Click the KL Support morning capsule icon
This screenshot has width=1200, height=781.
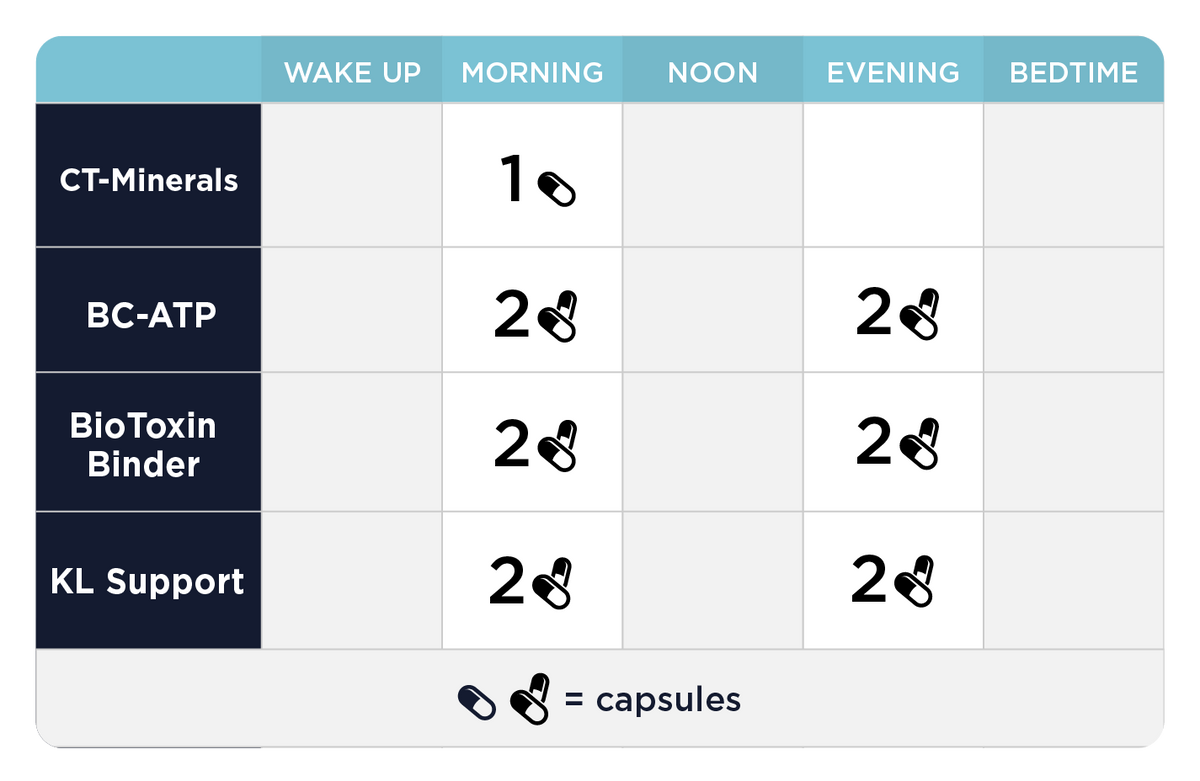click(552, 584)
